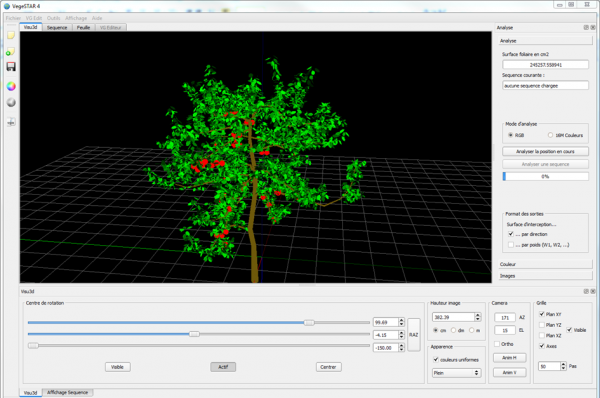Select the 16M Couleurs radio button
600x398 pixels.
(x=550, y=135)
